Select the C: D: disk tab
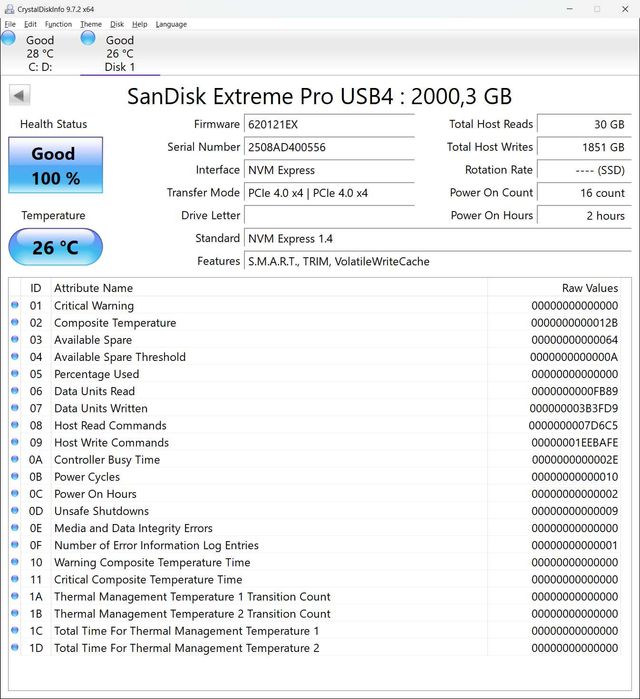 40,53
